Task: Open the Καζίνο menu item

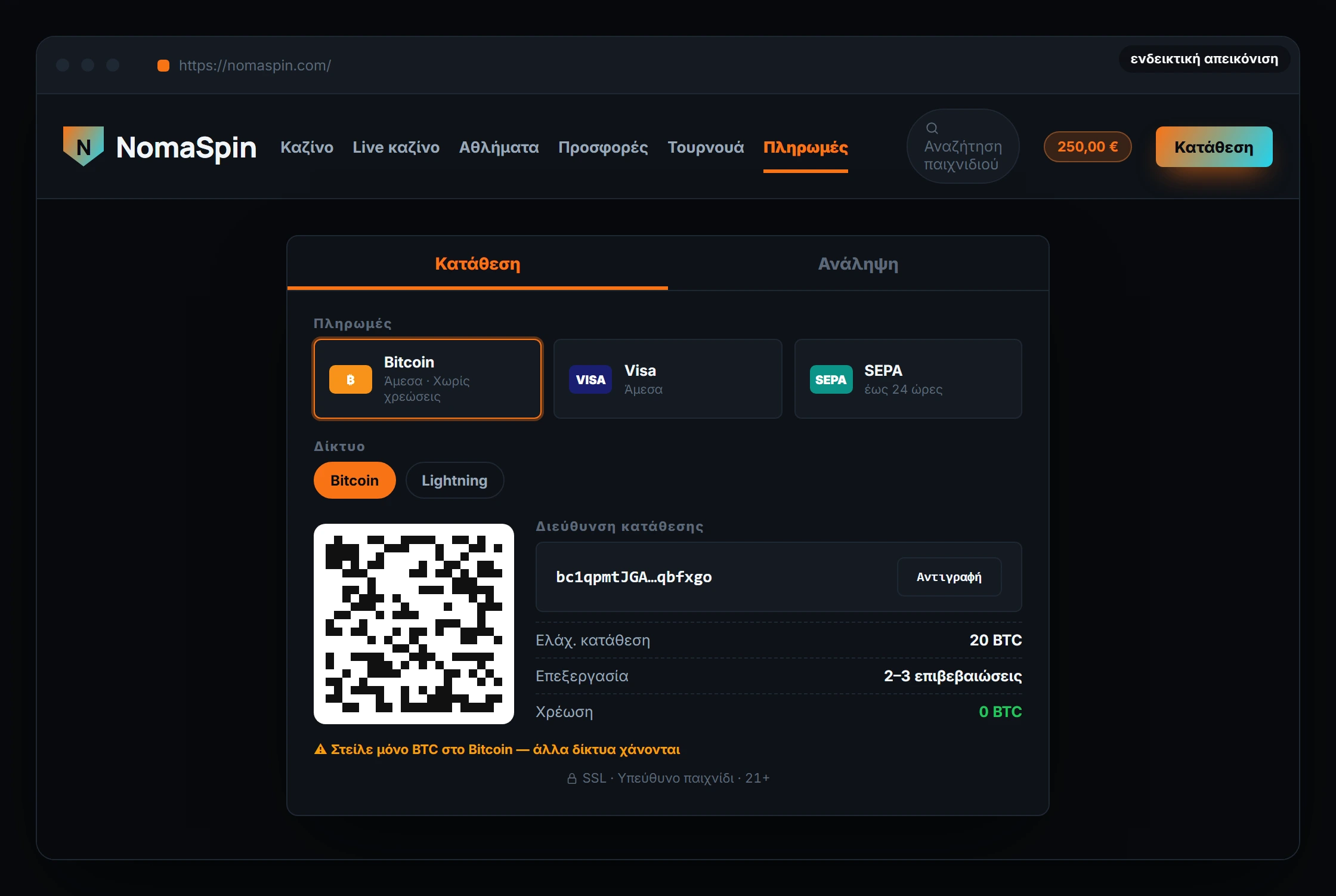Action: pos(307,147)
